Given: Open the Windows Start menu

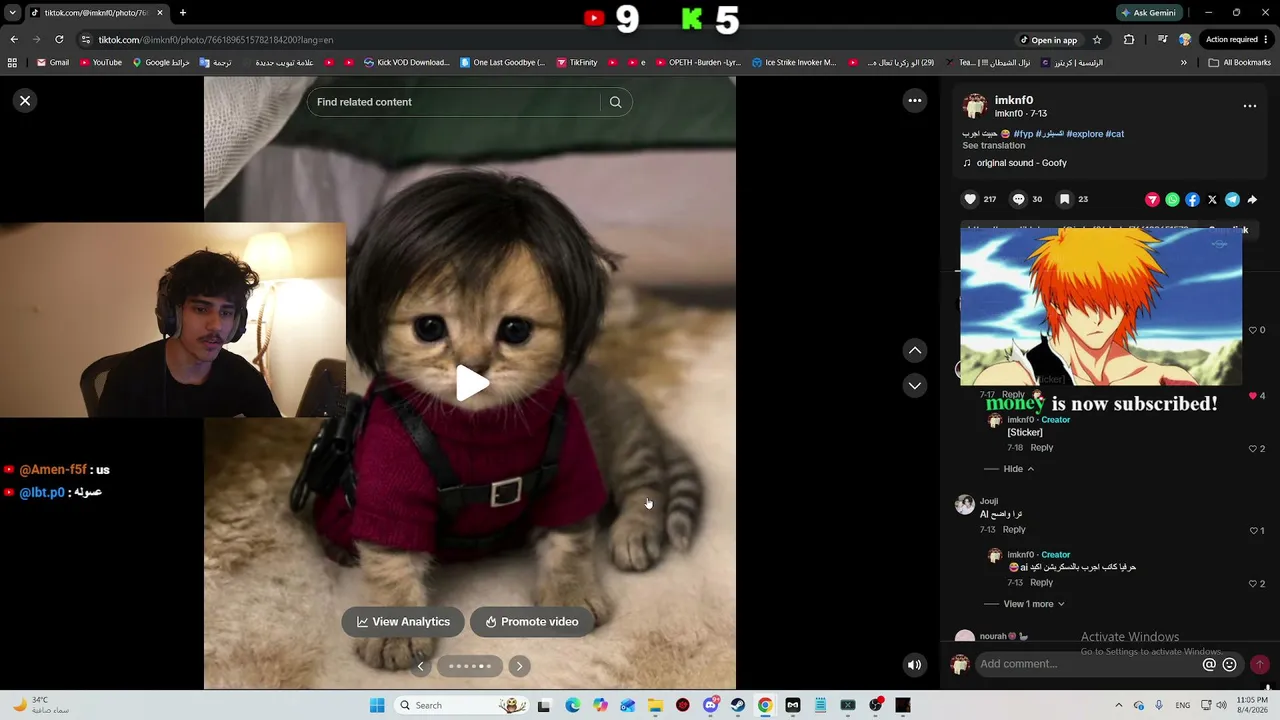Looking at the screenshot, I should (377, 705).
